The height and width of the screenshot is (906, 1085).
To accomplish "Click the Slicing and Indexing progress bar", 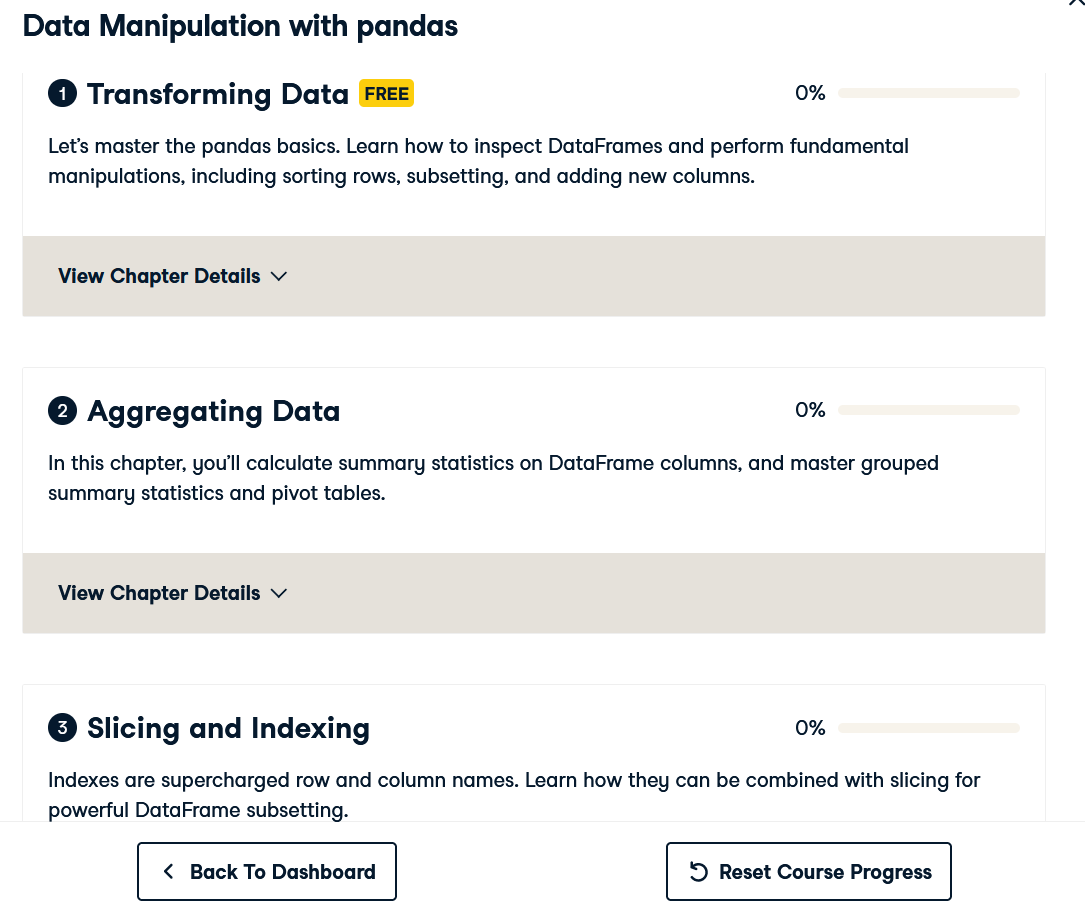I will pyautogui.click(x=928, y=728).
